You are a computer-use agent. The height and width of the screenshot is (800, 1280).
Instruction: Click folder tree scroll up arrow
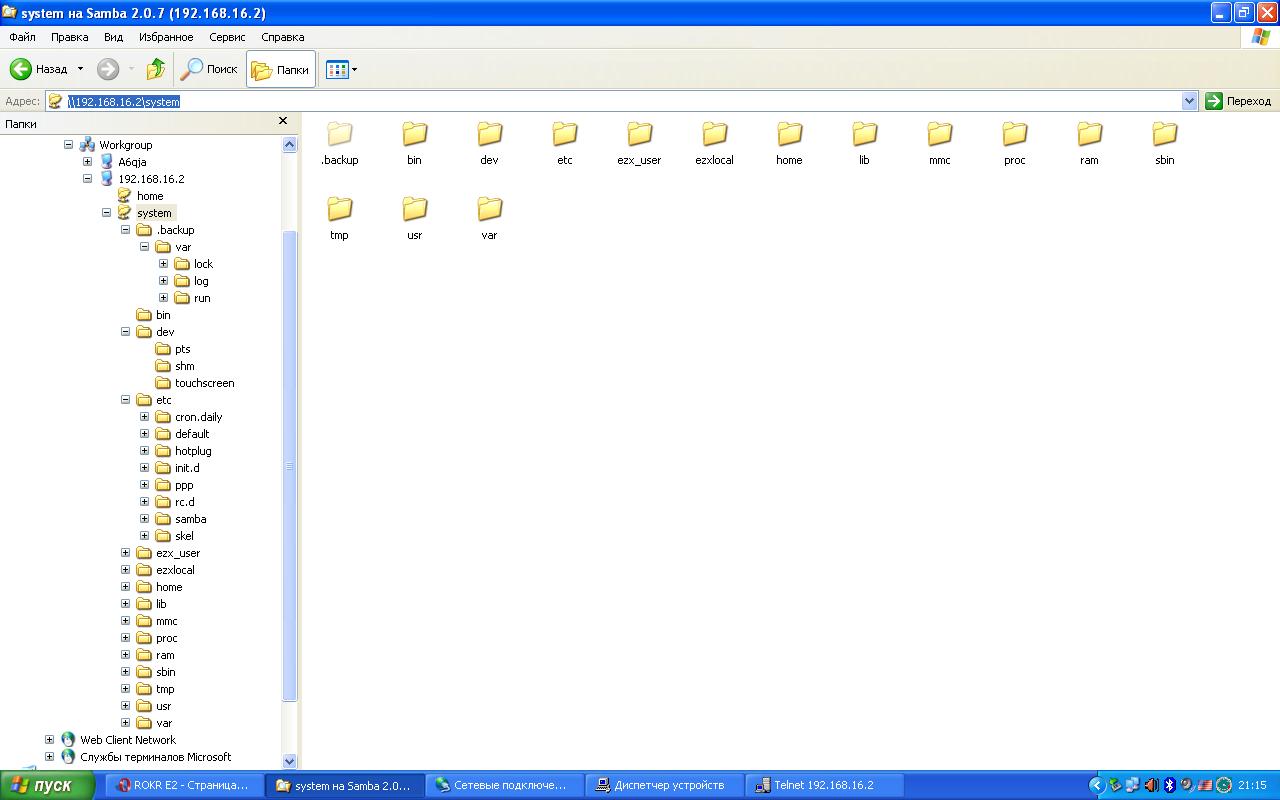(x=290, y=145)
